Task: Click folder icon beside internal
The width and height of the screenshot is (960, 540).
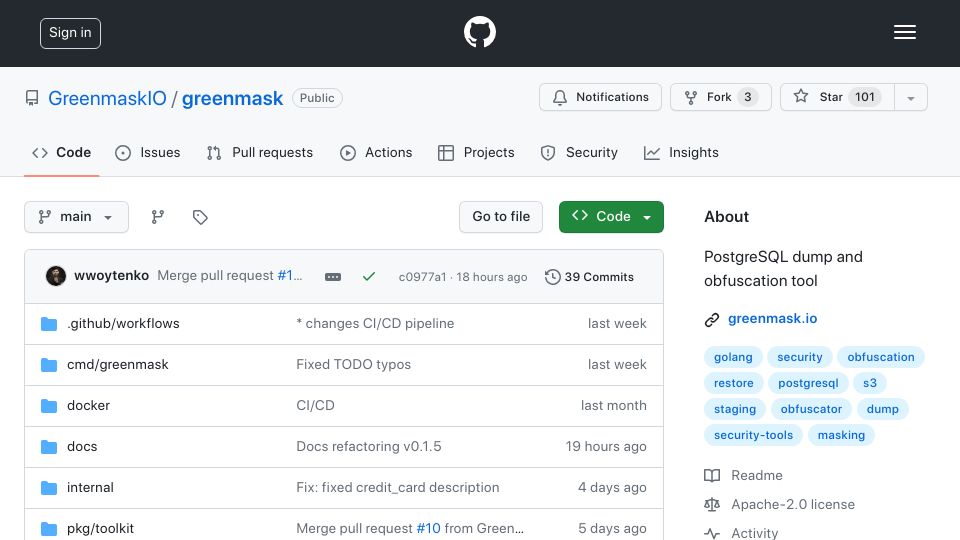Action: (x=49, y=487)
